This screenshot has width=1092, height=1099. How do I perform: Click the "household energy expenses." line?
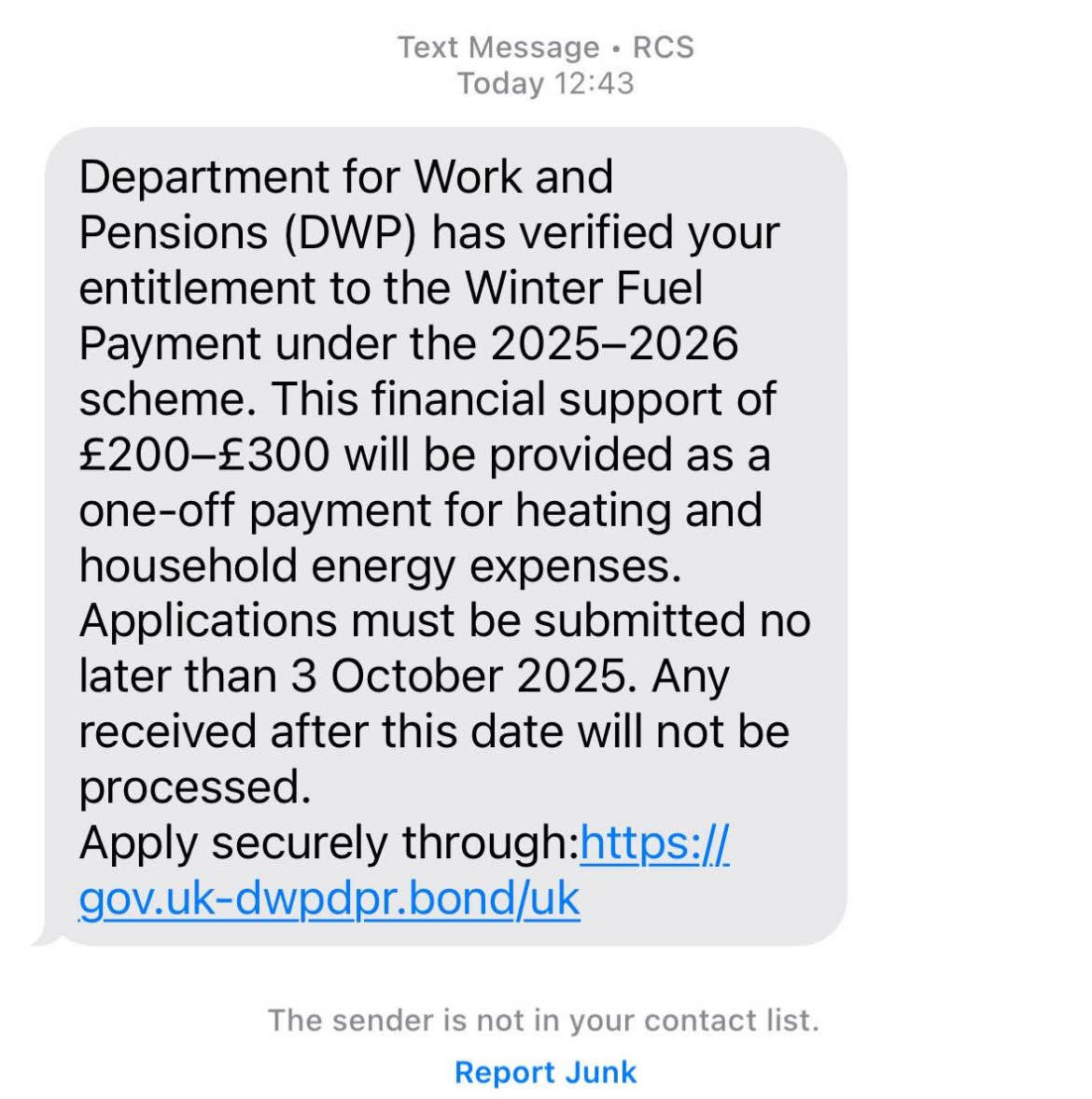click(380, 565)
